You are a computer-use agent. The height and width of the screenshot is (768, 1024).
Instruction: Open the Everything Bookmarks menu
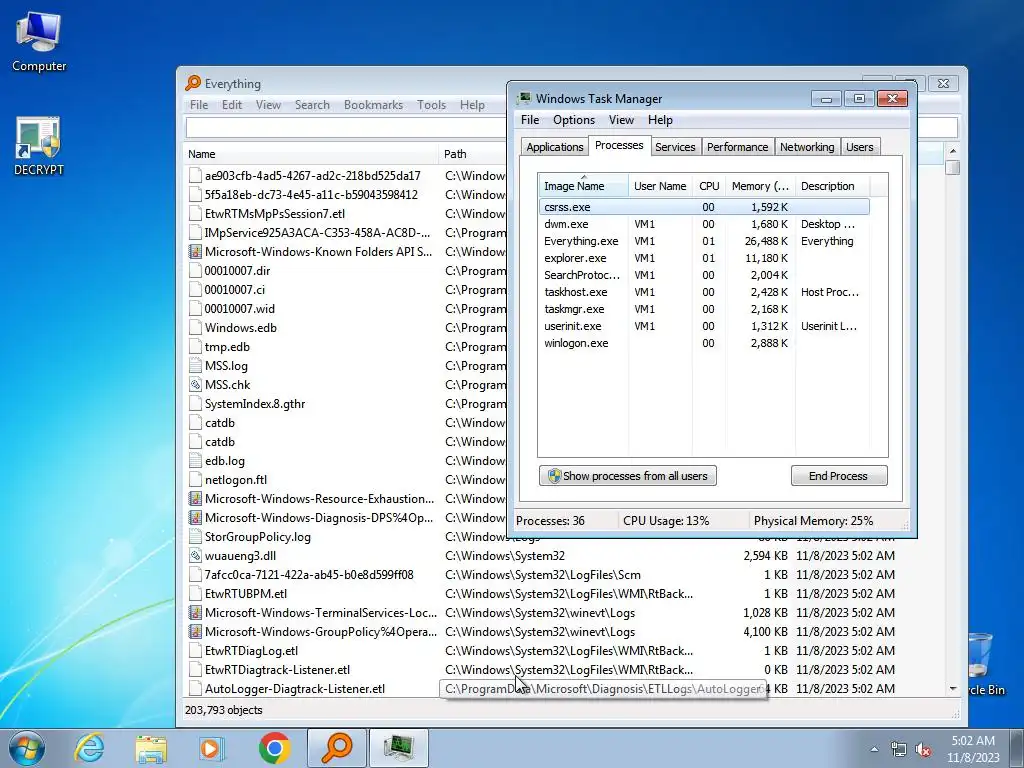[x=374, y=104]
